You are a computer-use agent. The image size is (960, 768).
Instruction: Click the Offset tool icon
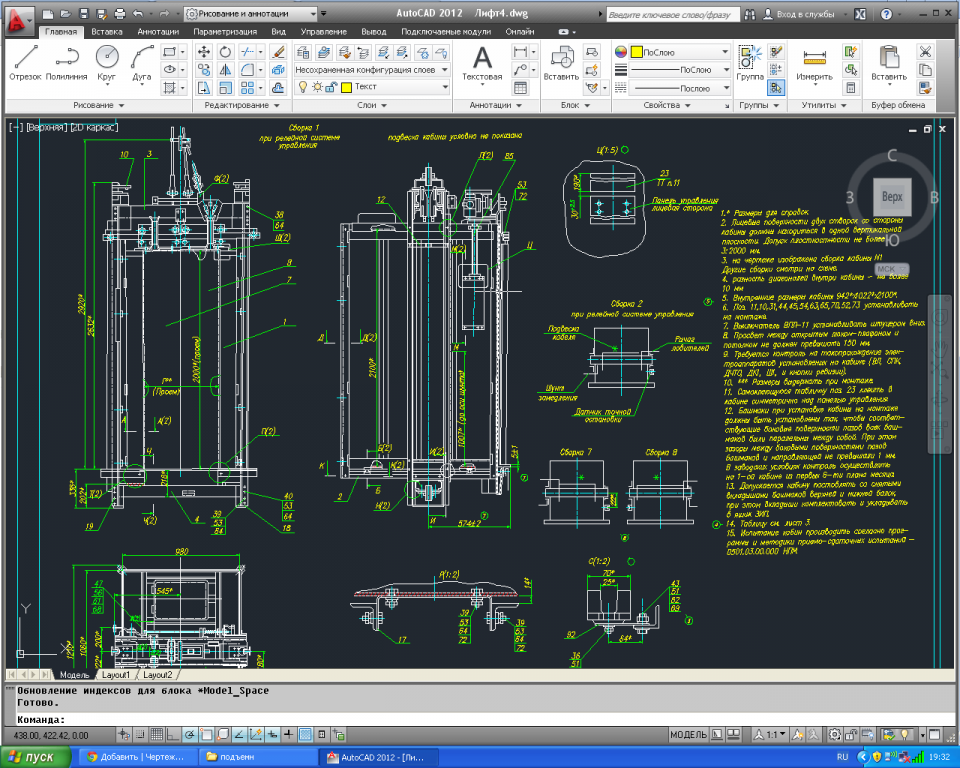tap(278, 88)
